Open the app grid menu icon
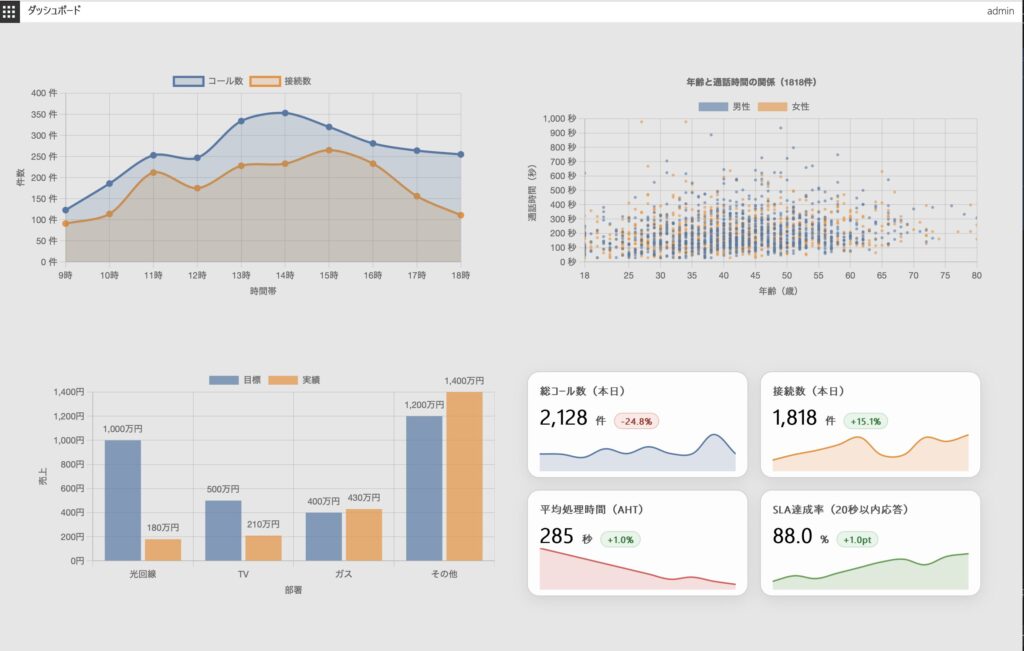This screenshot has width=1024, height=651. coord(10,10)
